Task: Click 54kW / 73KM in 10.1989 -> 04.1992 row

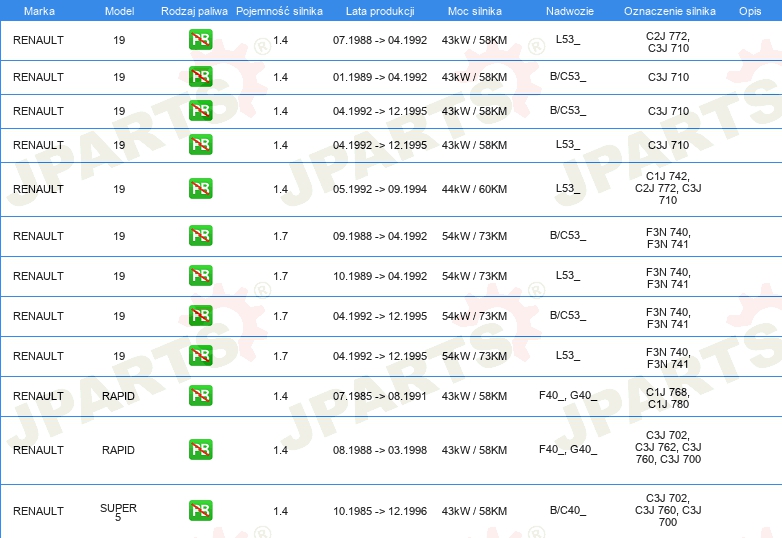Action: pyautogui.click(x=474, y=276)
